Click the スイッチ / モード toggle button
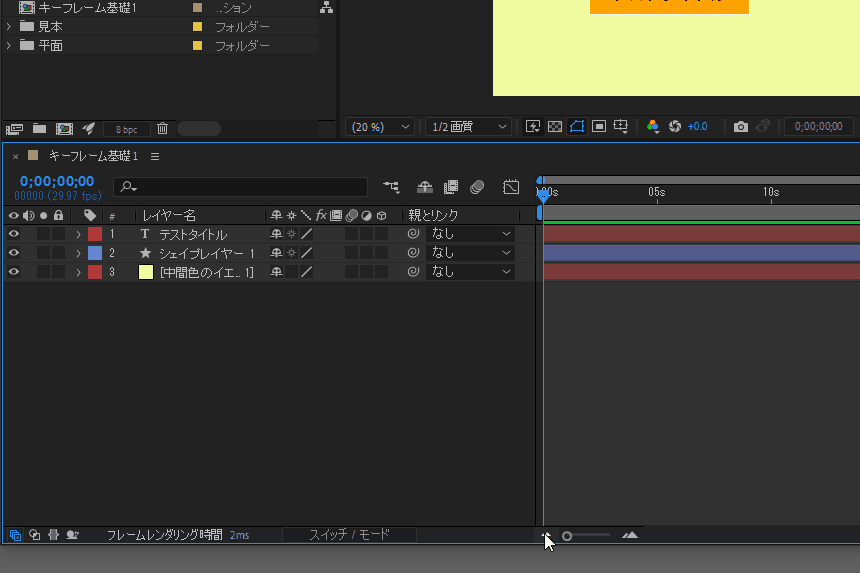Viewport: 860px width, 573px height. coord(349,535)
